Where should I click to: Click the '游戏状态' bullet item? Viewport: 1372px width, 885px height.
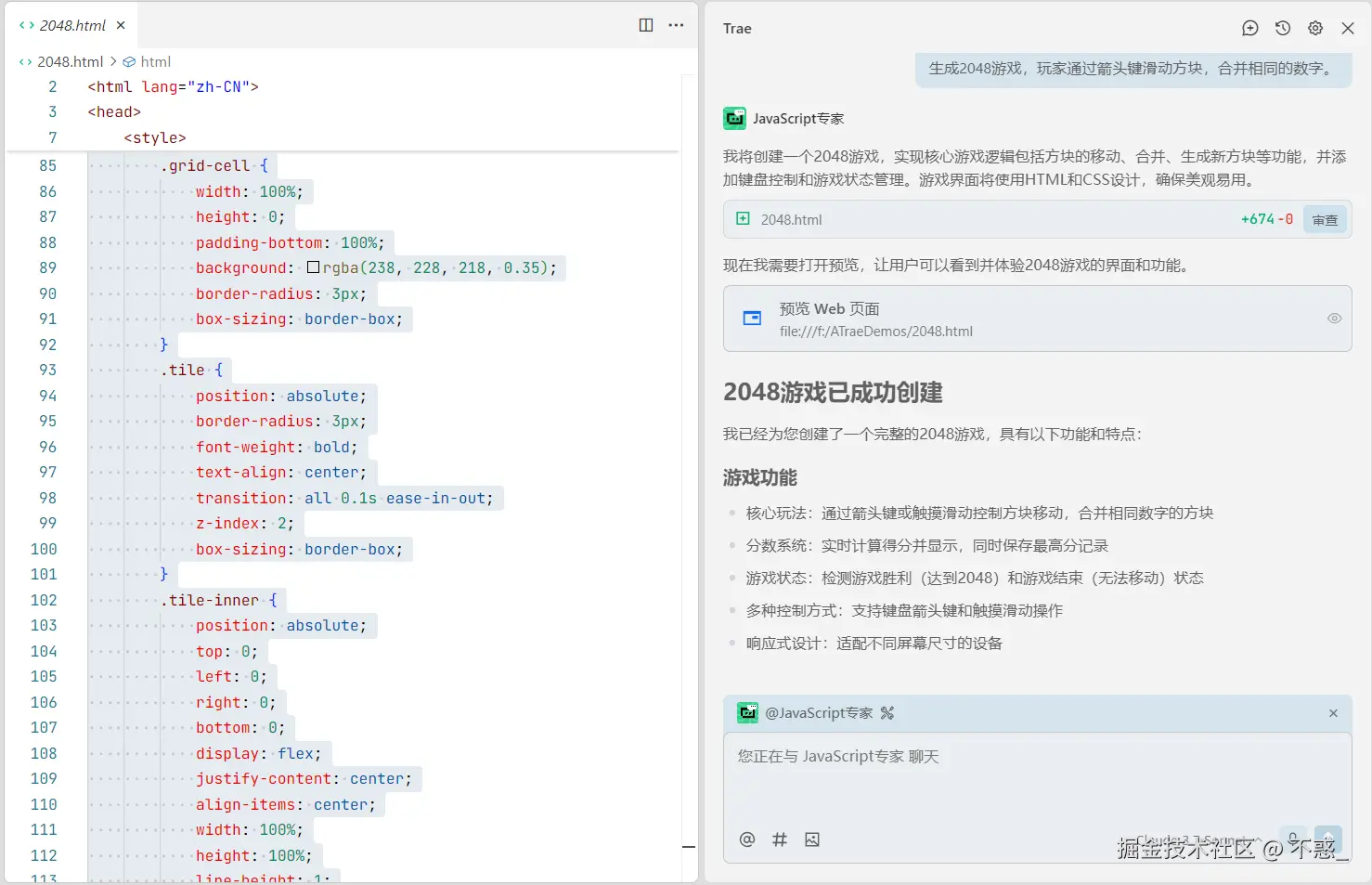tap(974, 578)
